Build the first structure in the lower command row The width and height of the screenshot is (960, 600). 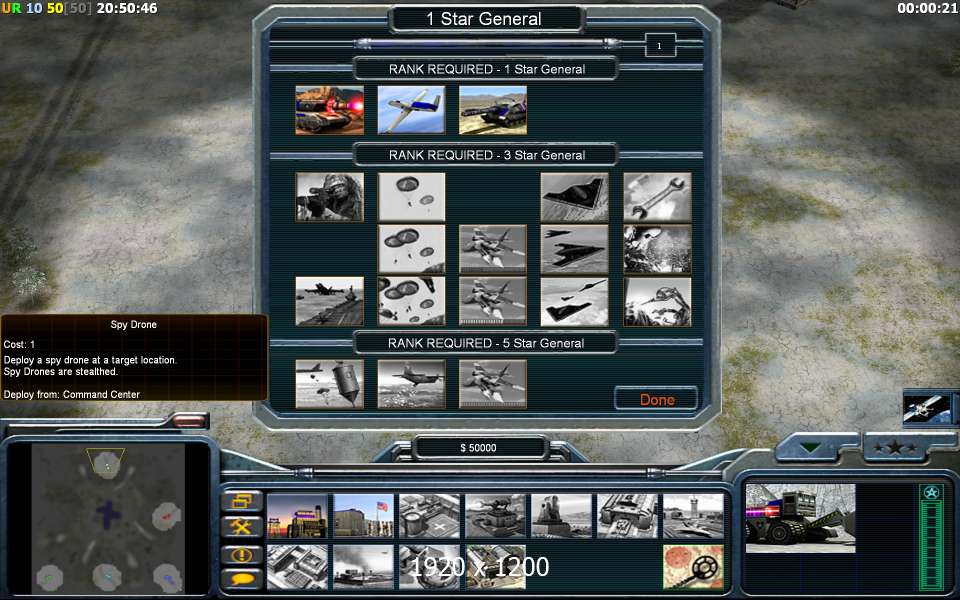[297, 567]
